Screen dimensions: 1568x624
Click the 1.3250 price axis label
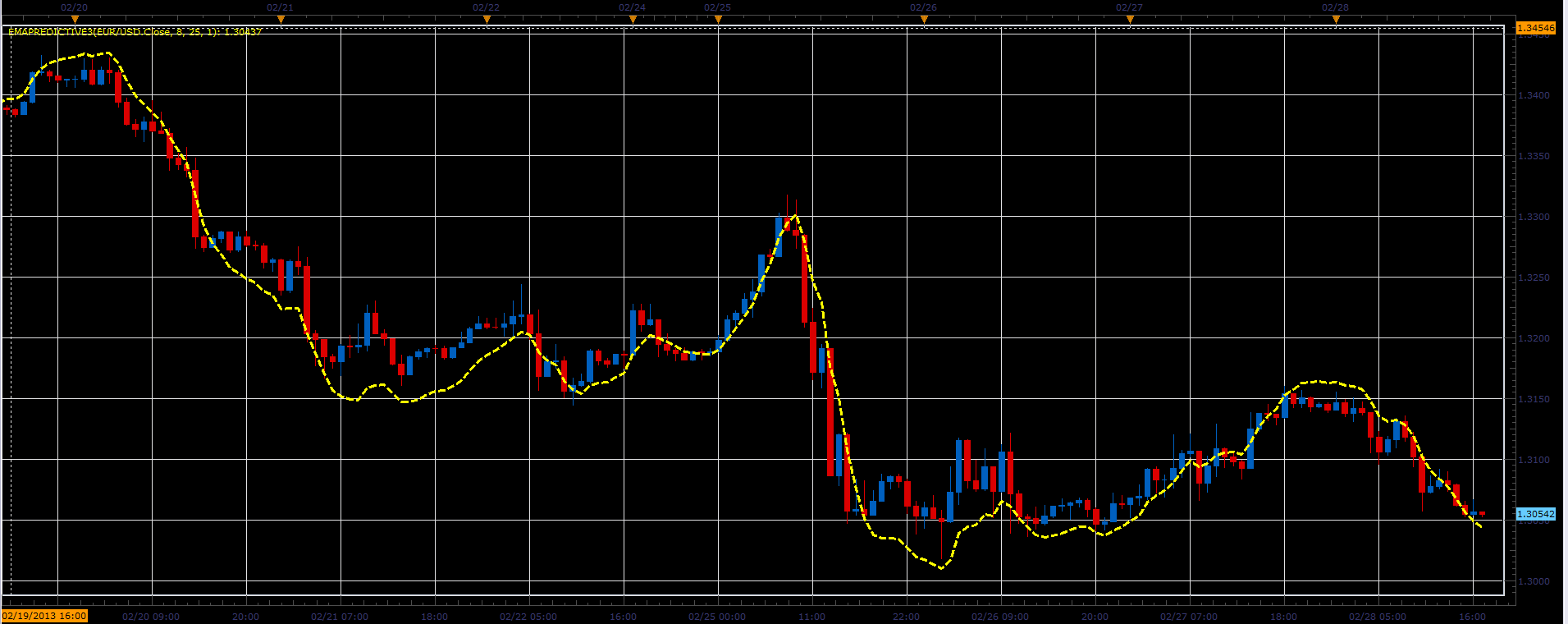pos(1534,278)
